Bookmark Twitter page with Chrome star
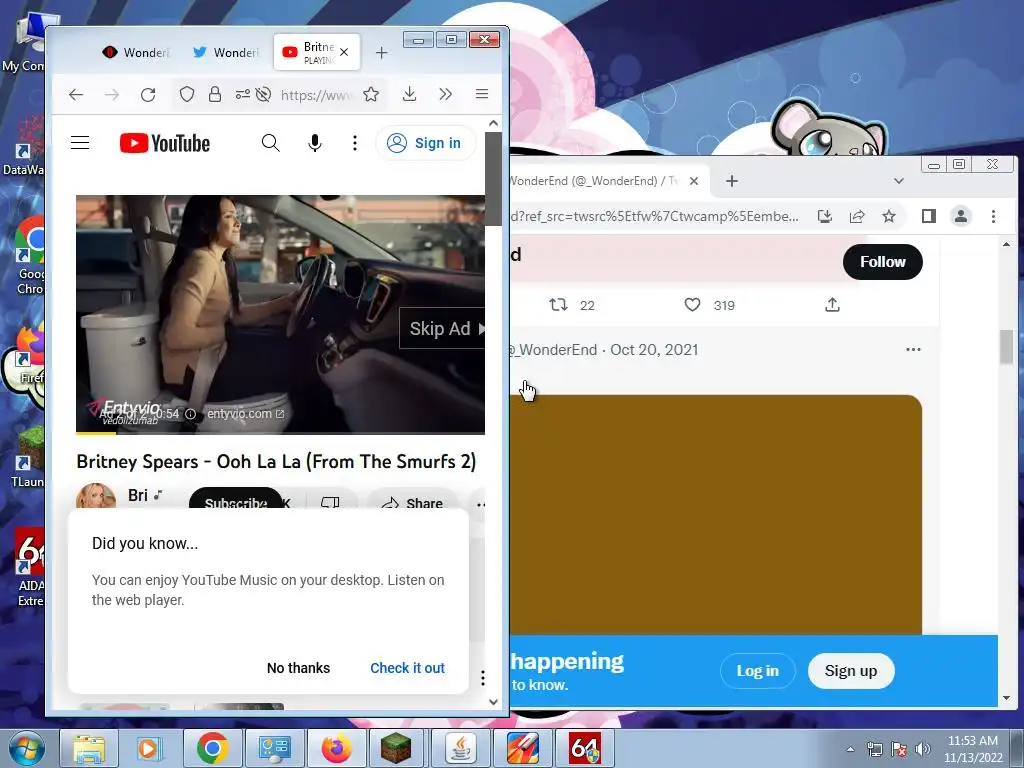This screenshot has width=1024, height=768. pos(889,216)
